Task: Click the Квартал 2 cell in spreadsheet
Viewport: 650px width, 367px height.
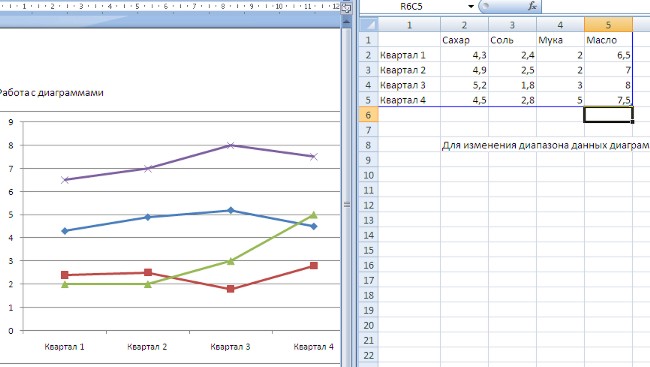Action: pyautogui.click(x=409, y=70)
